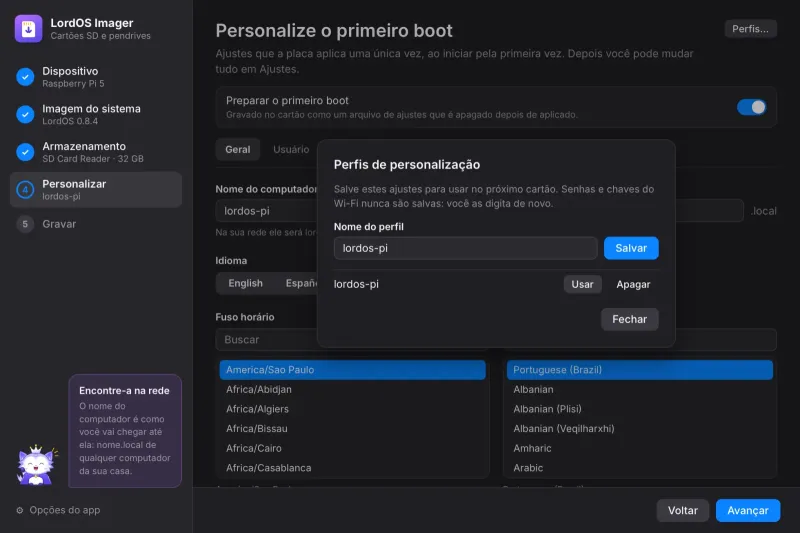Click the step 5 Gravar number icon

point(25,224)
